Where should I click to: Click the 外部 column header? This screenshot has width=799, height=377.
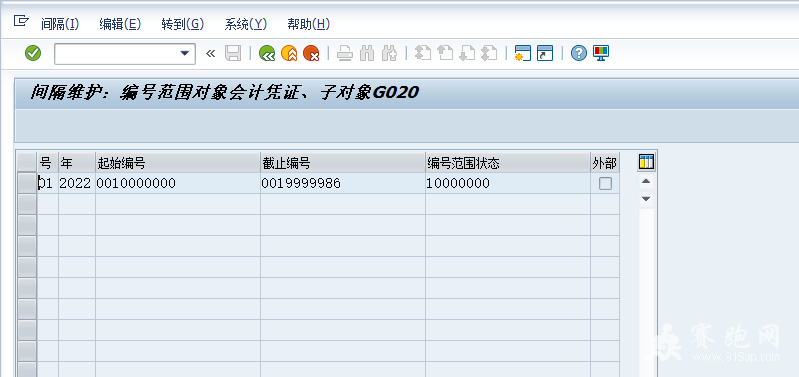click(605, 163)
